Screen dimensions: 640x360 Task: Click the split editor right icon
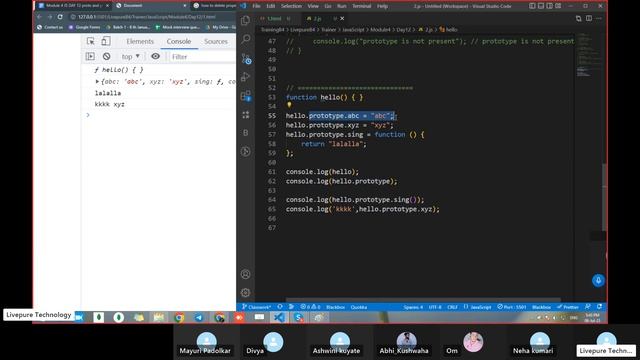[x=589, y=18]
